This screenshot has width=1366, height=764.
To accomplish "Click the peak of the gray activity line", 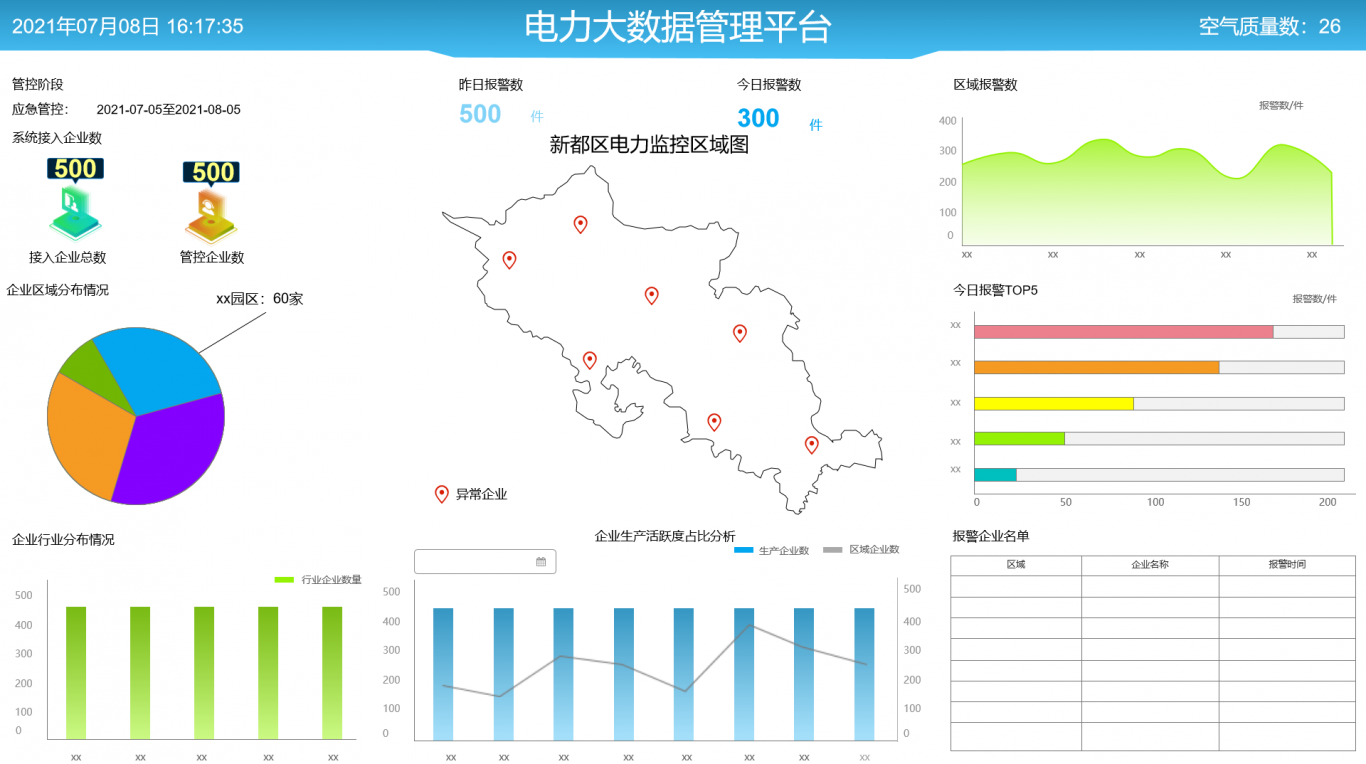I will (x=751, y=626).
